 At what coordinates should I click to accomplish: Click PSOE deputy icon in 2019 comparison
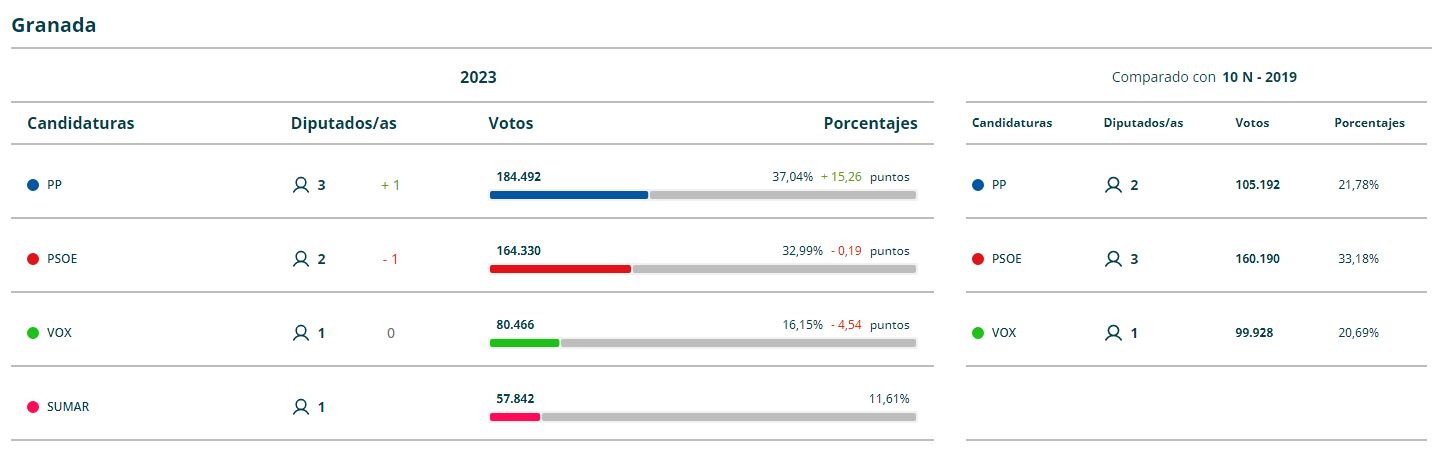coord(1113,259)
